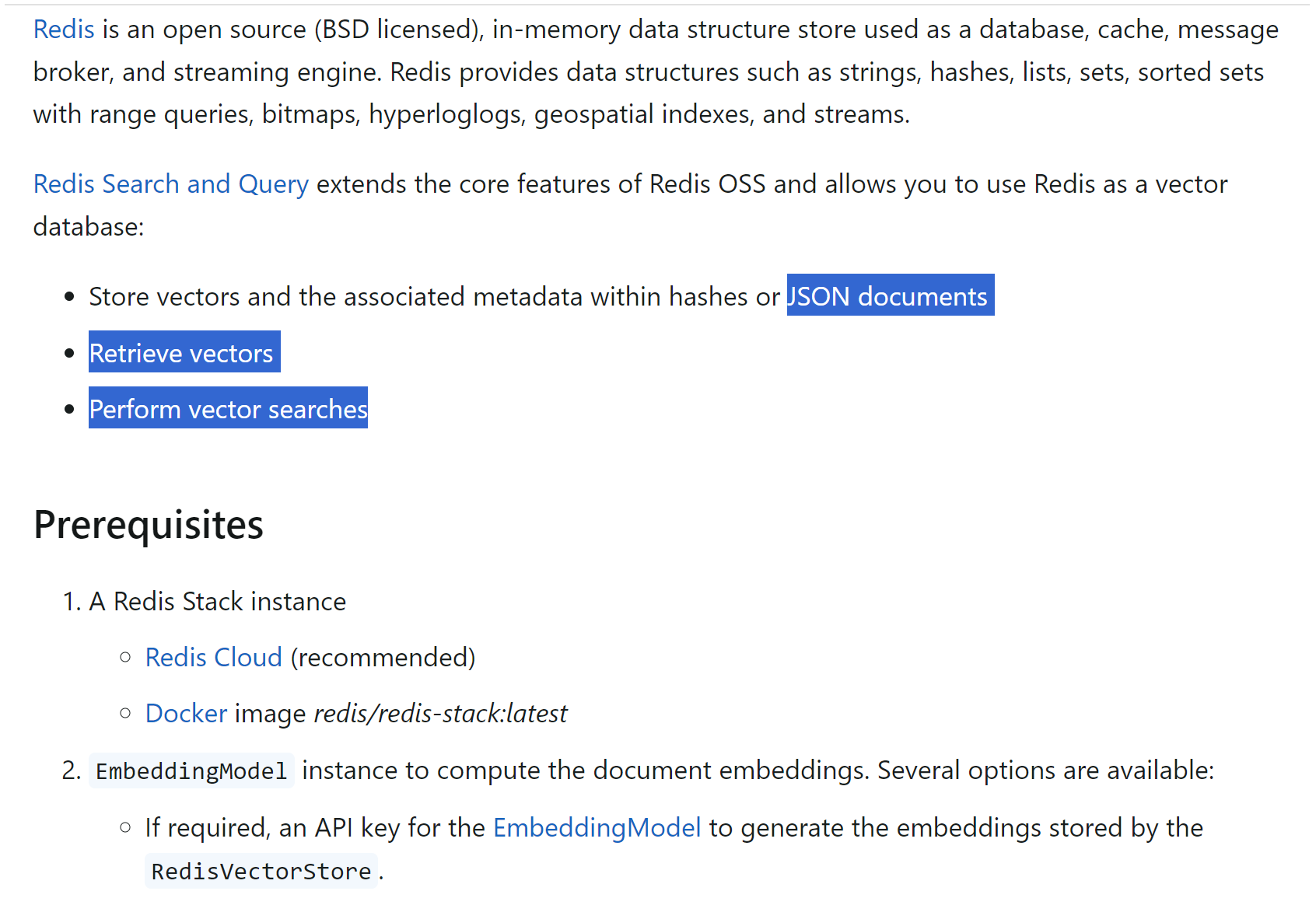Open the Perform vector searches link
Image resolution: width=1316 pixels, height=912 pixels.
click(228, 409)
